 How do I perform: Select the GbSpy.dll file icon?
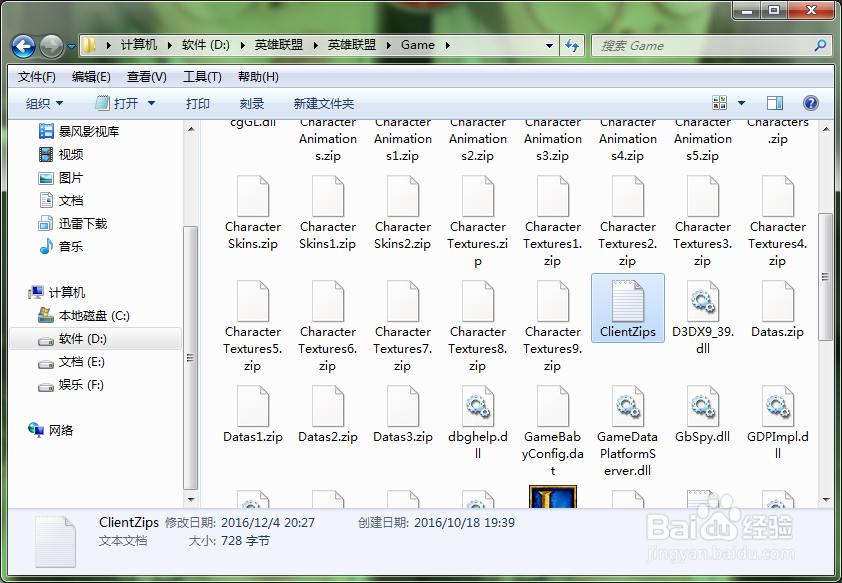coord(703,406)
